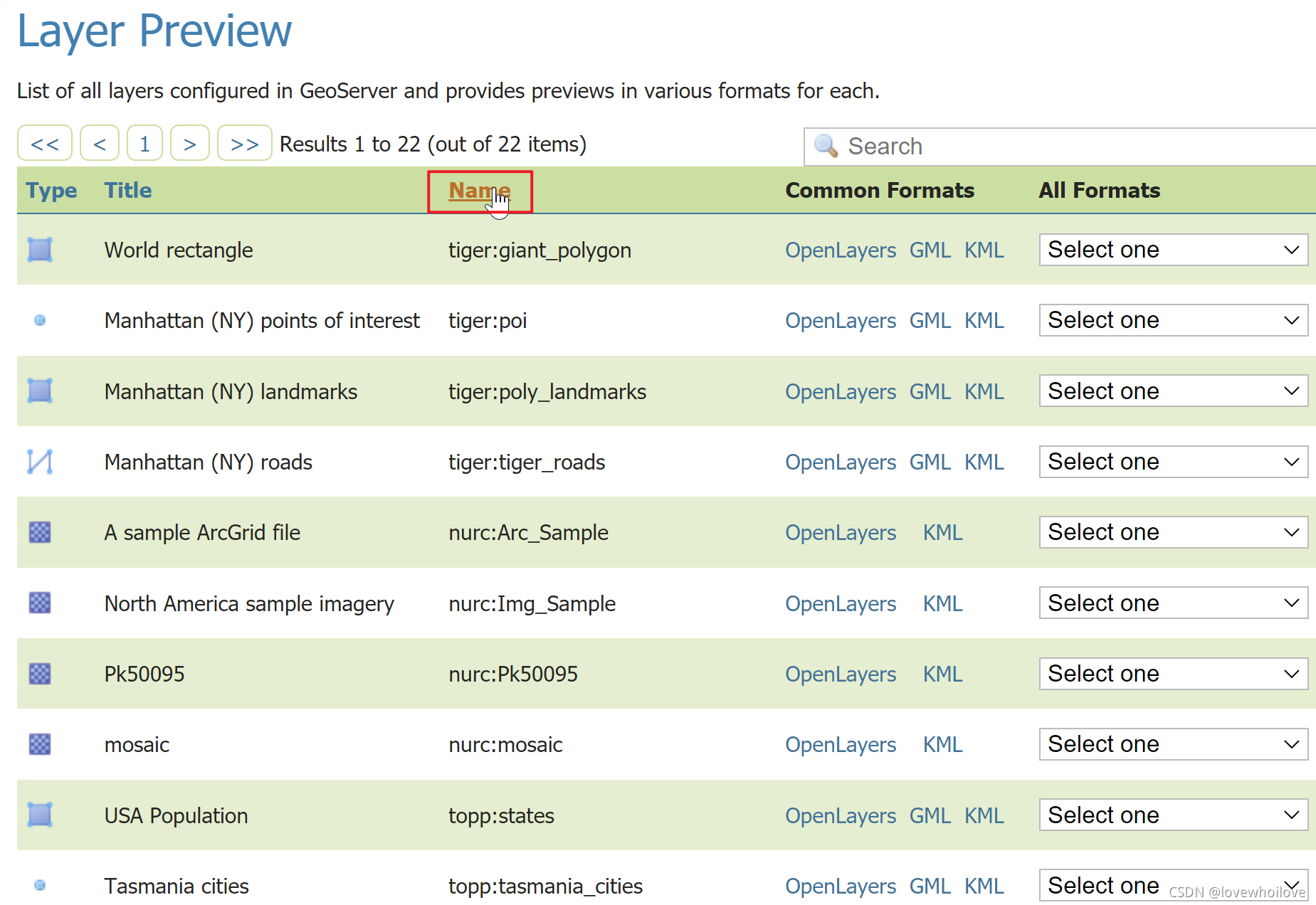Sort the table by the Title column
The width and height of the screenshot is (1316, 905).
point(128,191)
